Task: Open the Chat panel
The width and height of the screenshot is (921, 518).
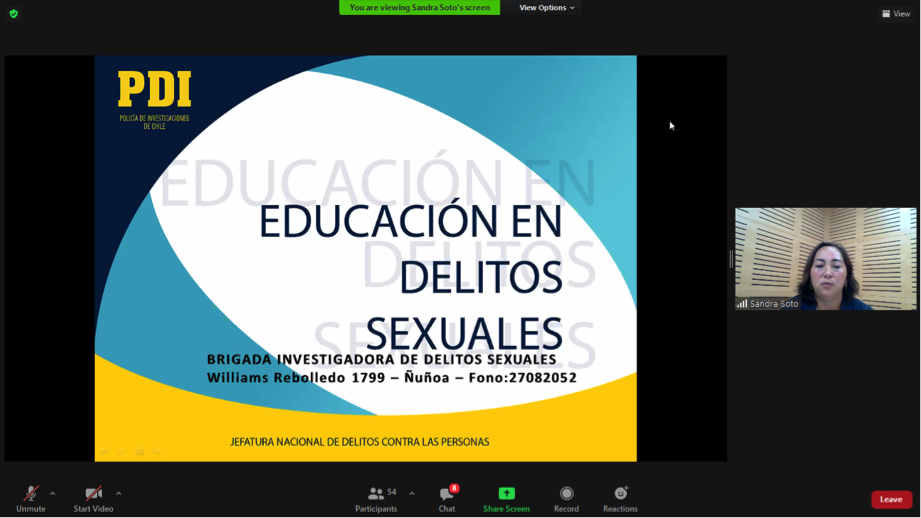Action: pyautogui.click(x=446, y=494)
